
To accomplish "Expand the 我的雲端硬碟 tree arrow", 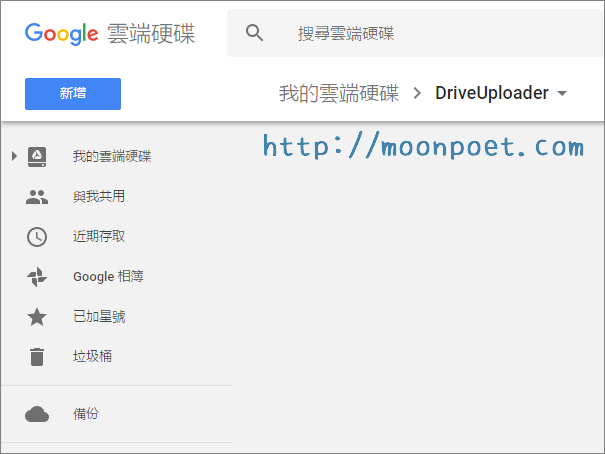I will (14, 156).
